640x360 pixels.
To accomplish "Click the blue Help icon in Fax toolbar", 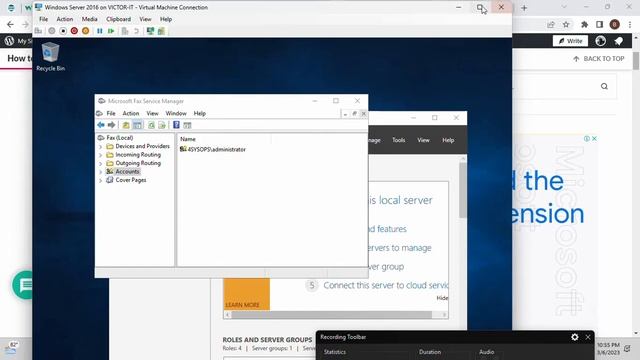I will tap(176, 125).
